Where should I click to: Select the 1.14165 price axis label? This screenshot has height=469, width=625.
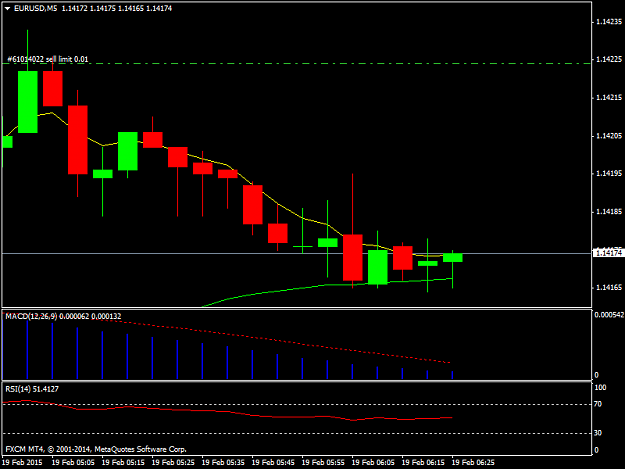[x=609, y=287]
